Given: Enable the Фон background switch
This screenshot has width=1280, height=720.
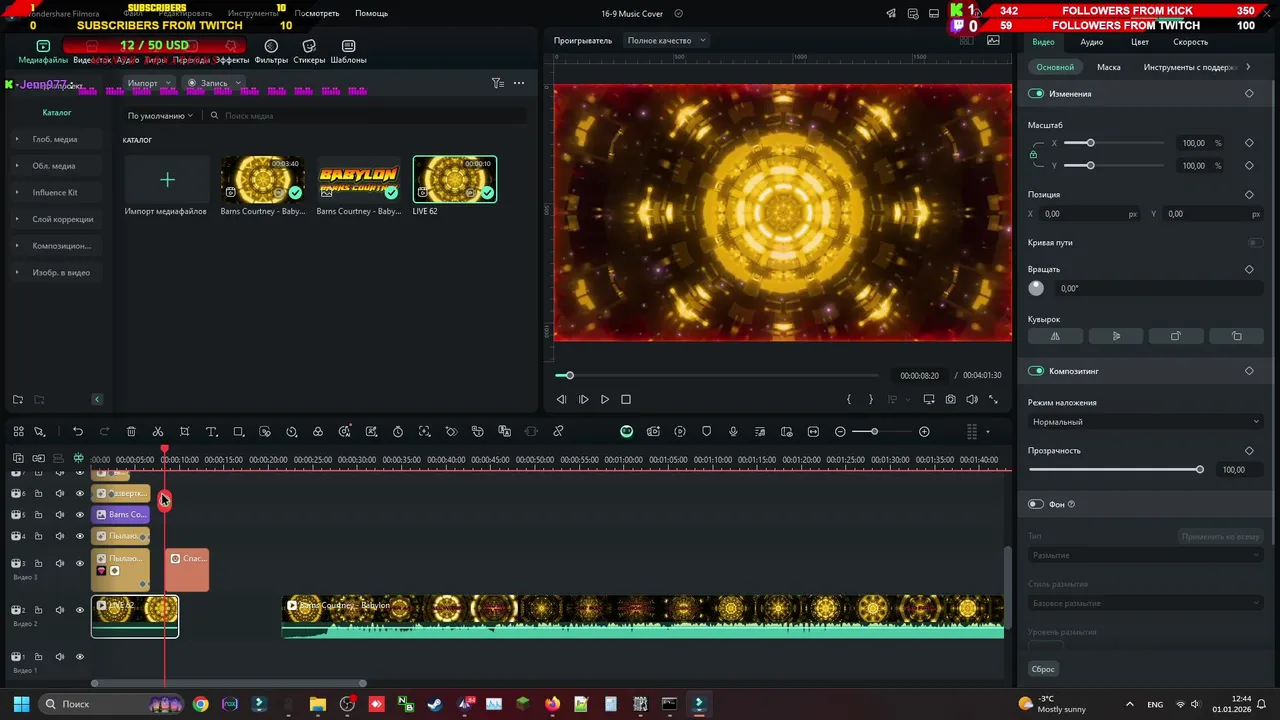Looking at the screenshot, I should click(1036, 504).
